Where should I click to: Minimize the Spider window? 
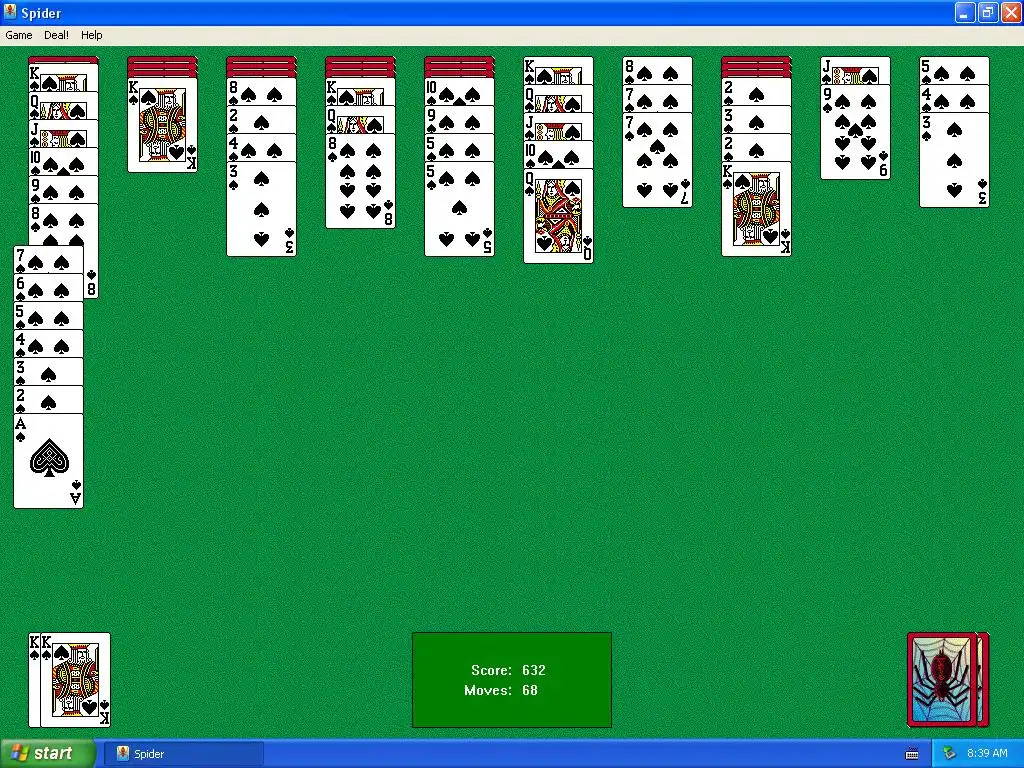(x=965, y=12)
